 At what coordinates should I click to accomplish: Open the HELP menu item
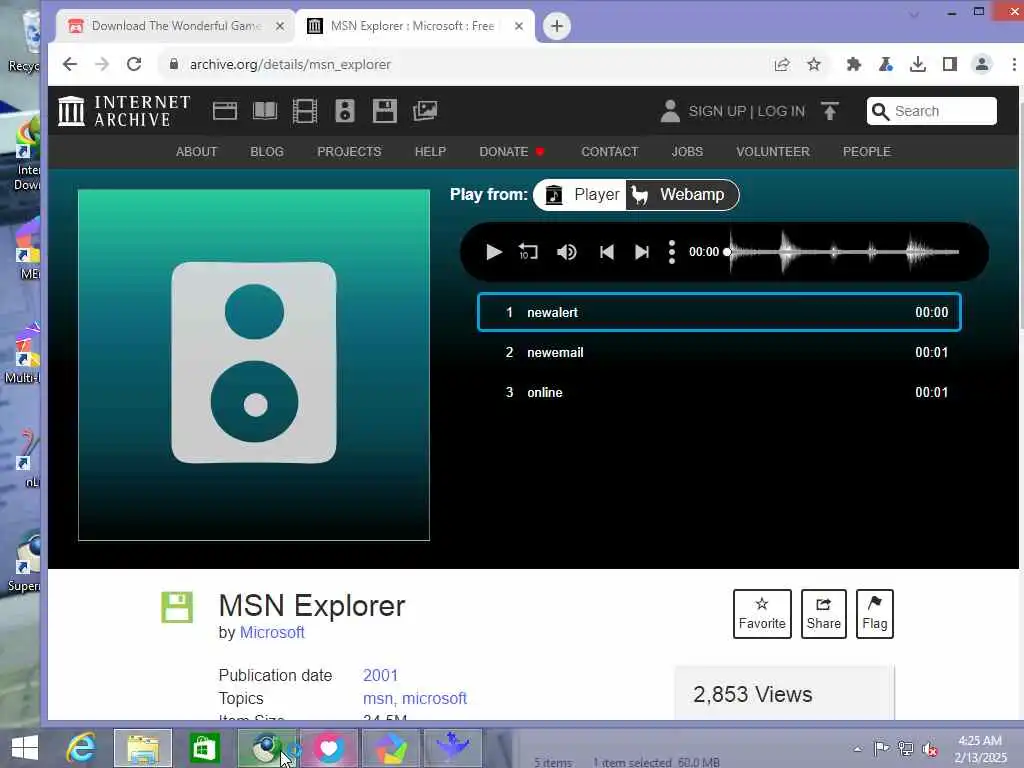(x=430, y=152)
